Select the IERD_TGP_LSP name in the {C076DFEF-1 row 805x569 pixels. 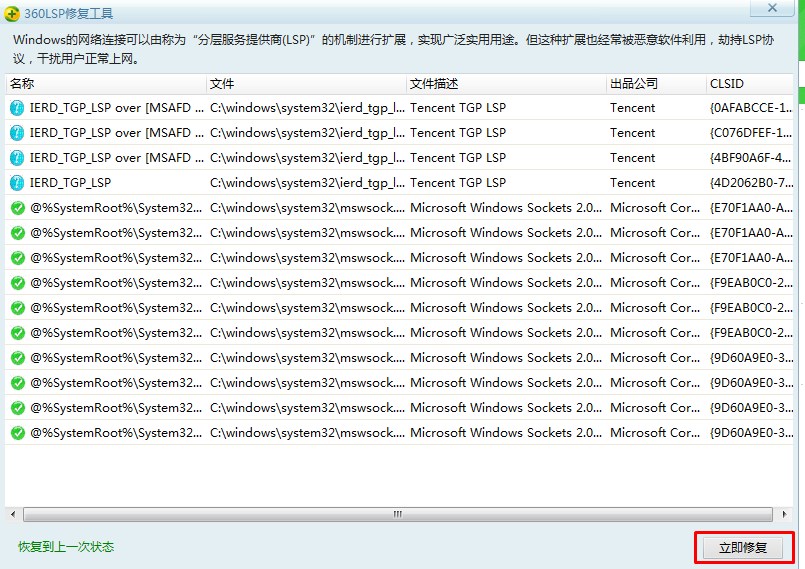(117, 133)
